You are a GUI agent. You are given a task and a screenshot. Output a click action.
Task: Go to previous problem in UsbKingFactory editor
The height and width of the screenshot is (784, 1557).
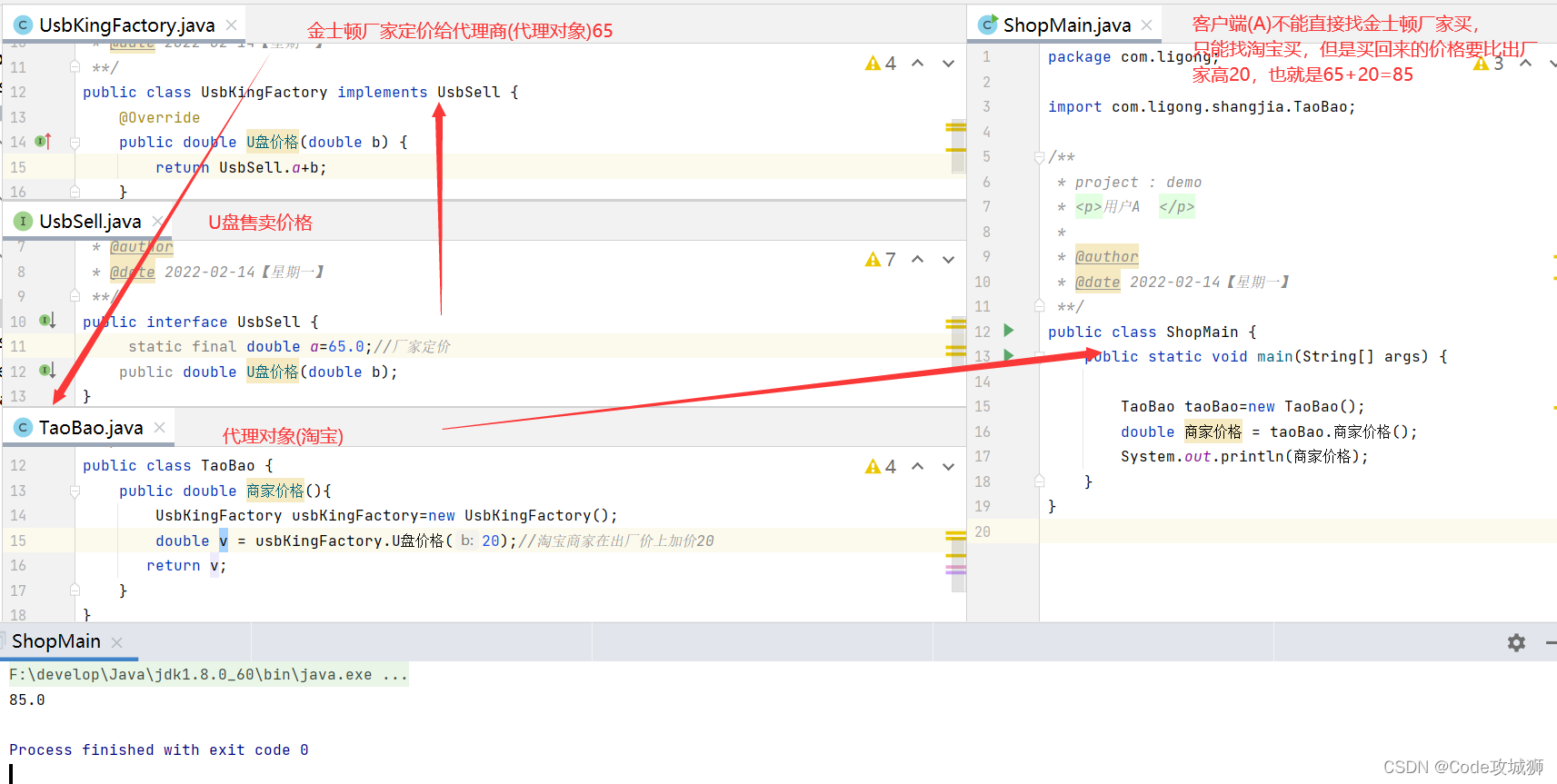918,63
